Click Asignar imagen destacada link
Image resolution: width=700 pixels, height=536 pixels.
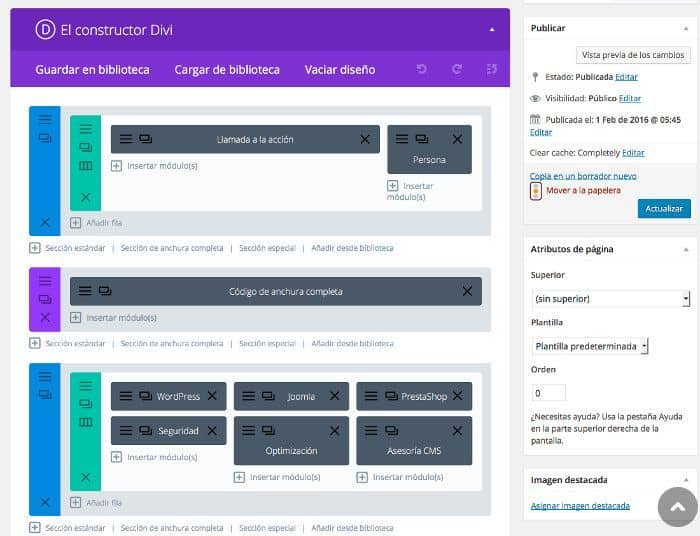point(580,506)
